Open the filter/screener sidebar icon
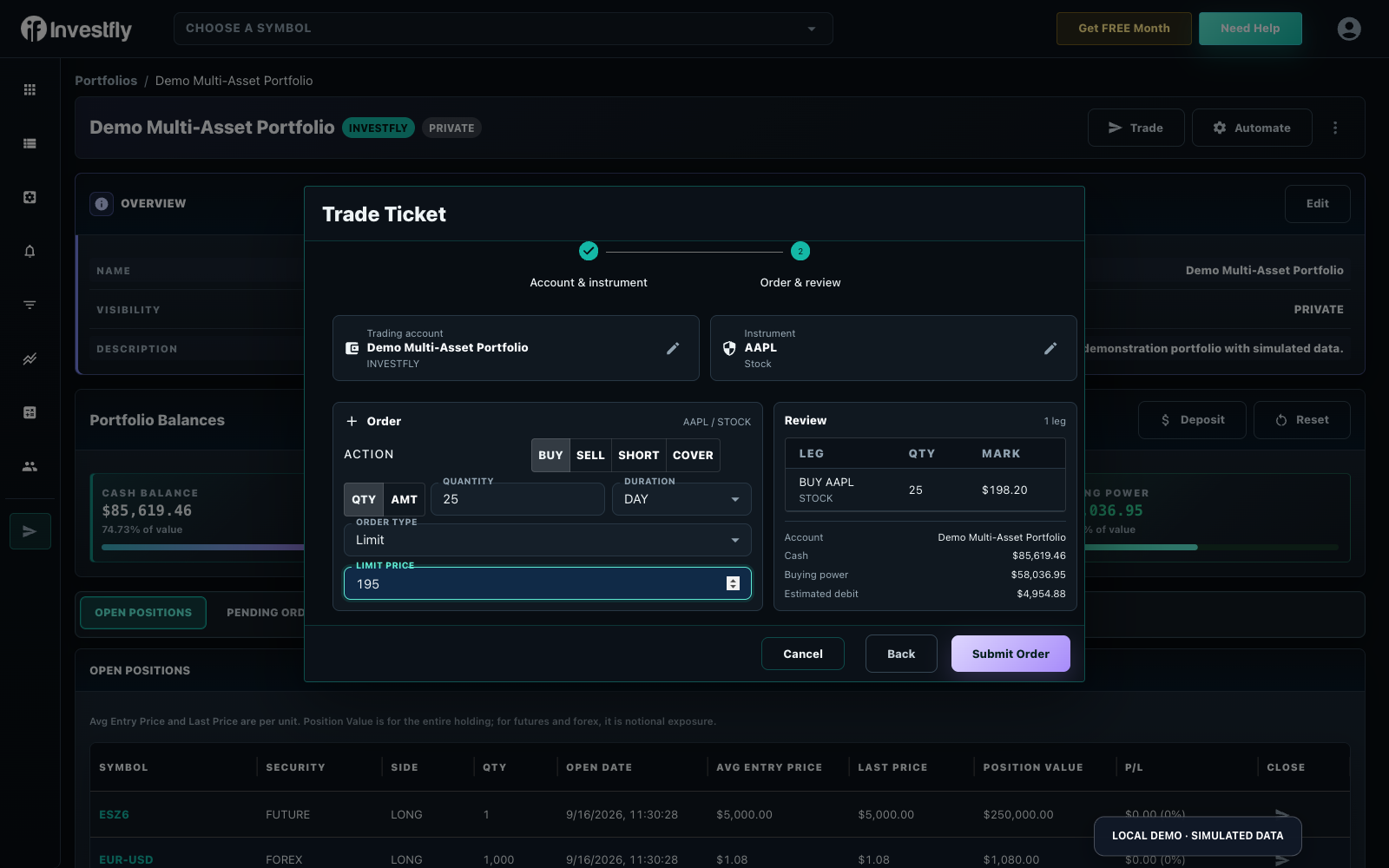Viewport: 1389px width, 868px height. tap(30, 305)
